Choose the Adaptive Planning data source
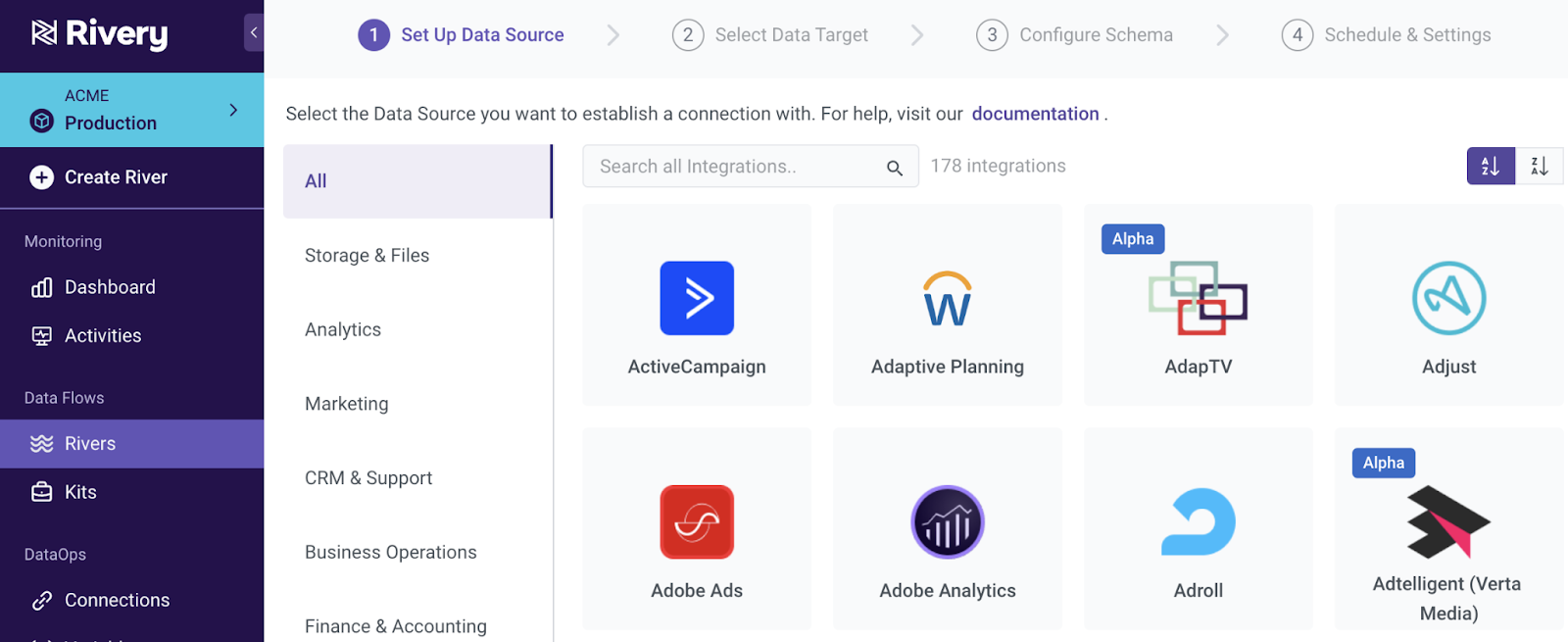 click(947, 306)
